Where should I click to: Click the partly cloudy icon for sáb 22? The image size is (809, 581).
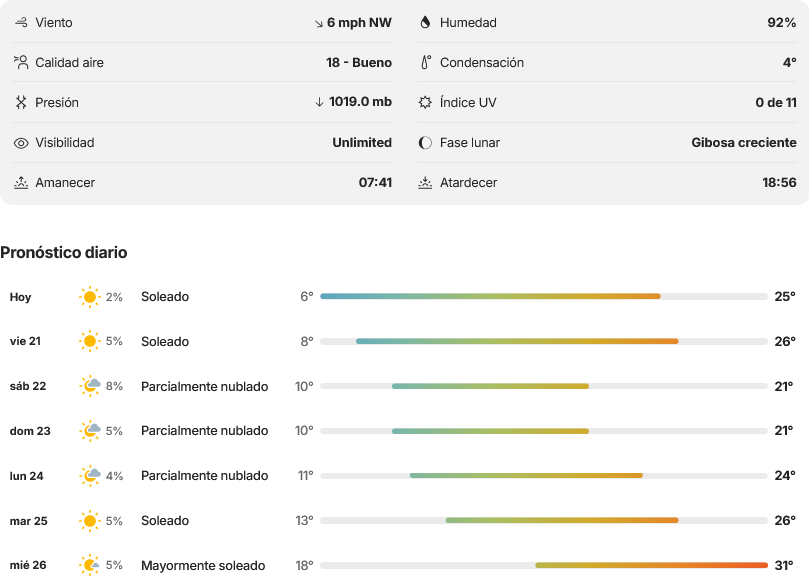click(90, 386)
